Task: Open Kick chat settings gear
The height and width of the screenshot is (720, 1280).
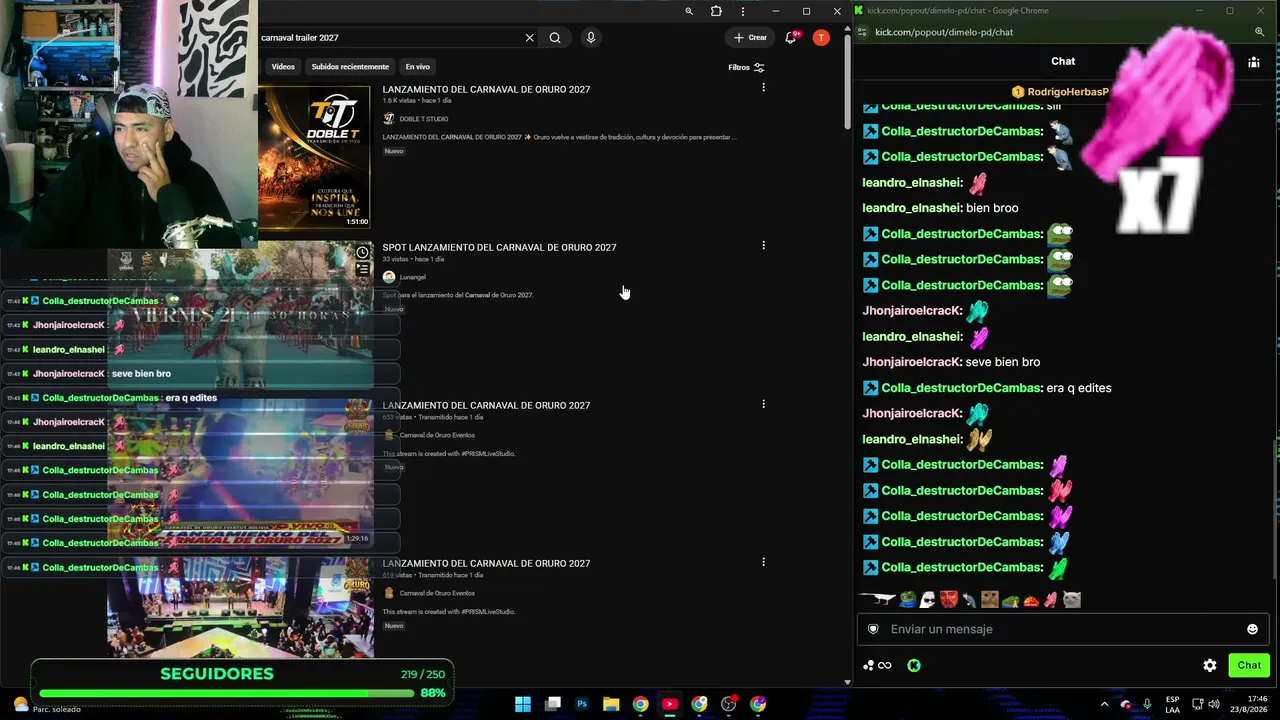Action: tap(1210, 665)
